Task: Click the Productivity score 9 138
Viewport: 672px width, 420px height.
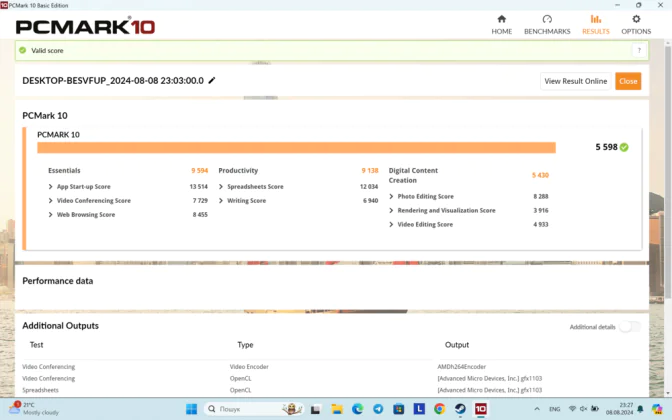Action: coord(369,171)
